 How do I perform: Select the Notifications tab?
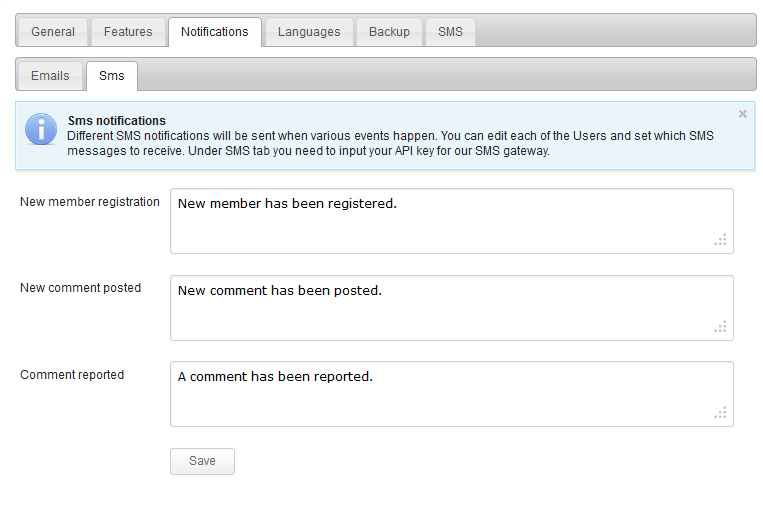tap(215, 32)
